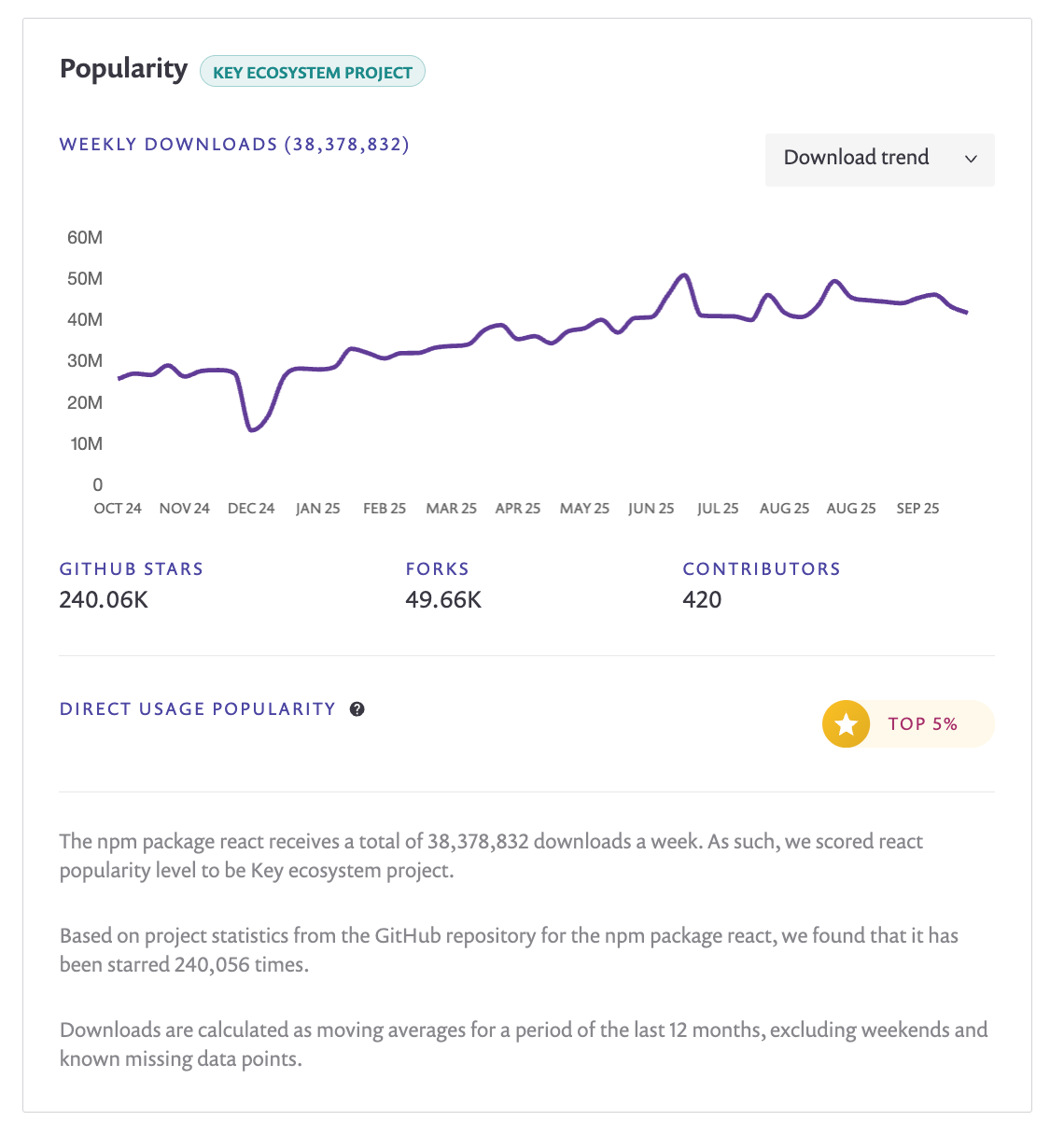1064x1135 pixels.
Task: Click the OCT 24 axis label
Action: coord(118,509)
